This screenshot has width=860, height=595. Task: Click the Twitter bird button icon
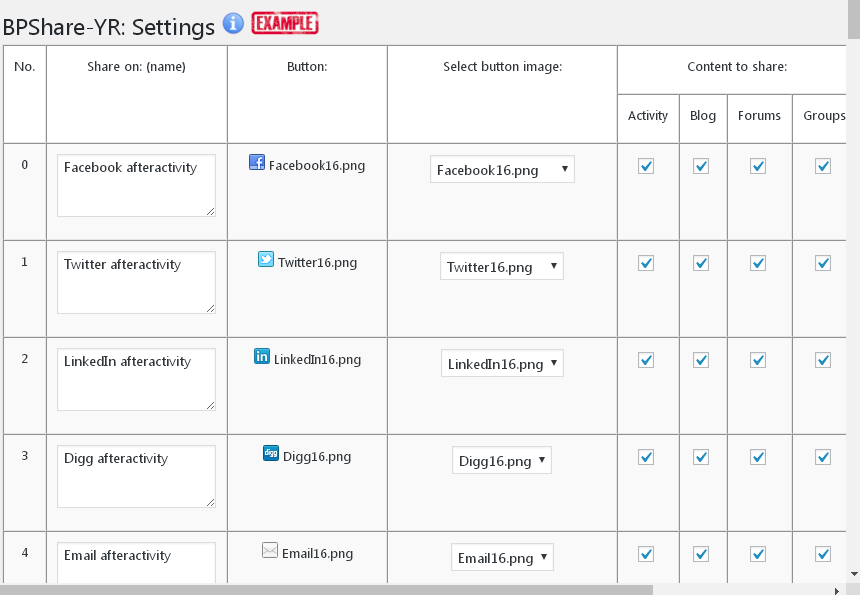click(x=266, y=259)
